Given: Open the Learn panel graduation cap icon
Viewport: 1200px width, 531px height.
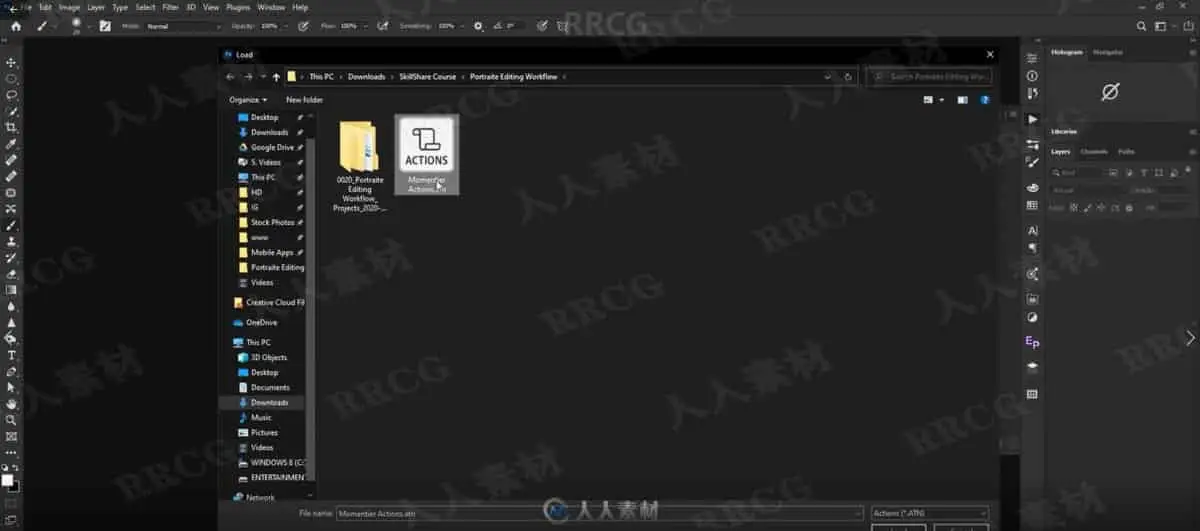Looking at the screenshot, I should tap(1032, 367).
